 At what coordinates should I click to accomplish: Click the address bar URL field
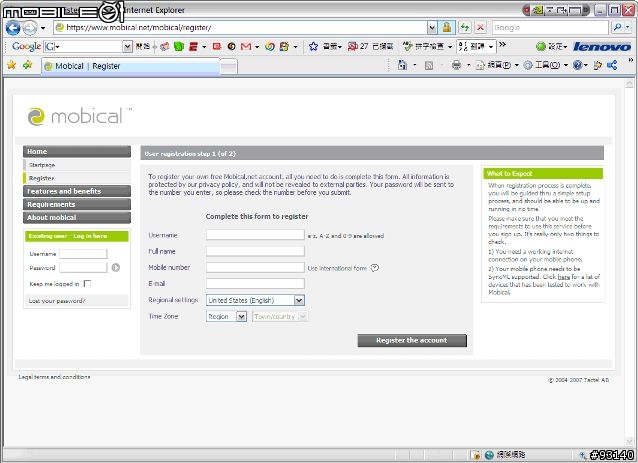240,28
